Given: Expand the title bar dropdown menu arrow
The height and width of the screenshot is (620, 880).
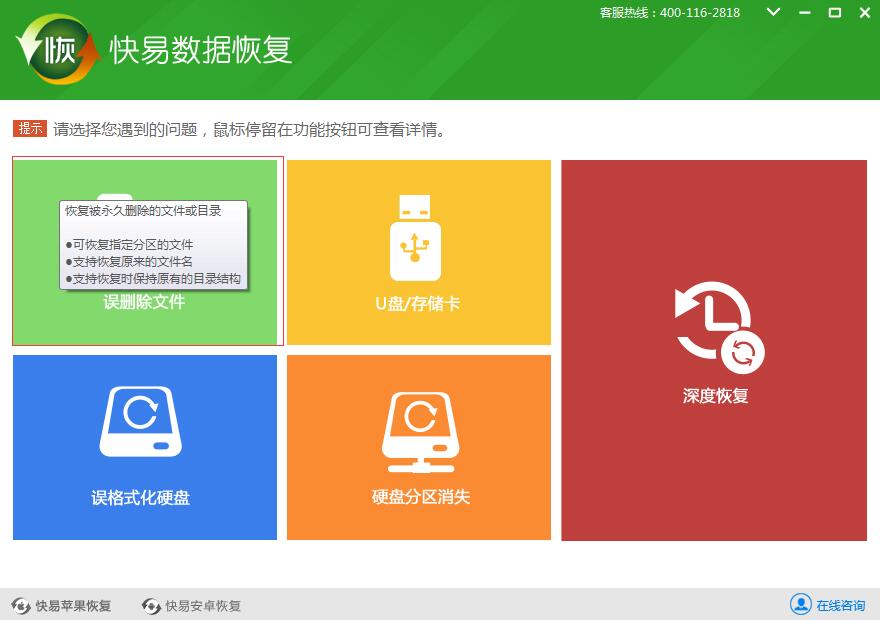Looking at the screenshot, I should [773, 12].
